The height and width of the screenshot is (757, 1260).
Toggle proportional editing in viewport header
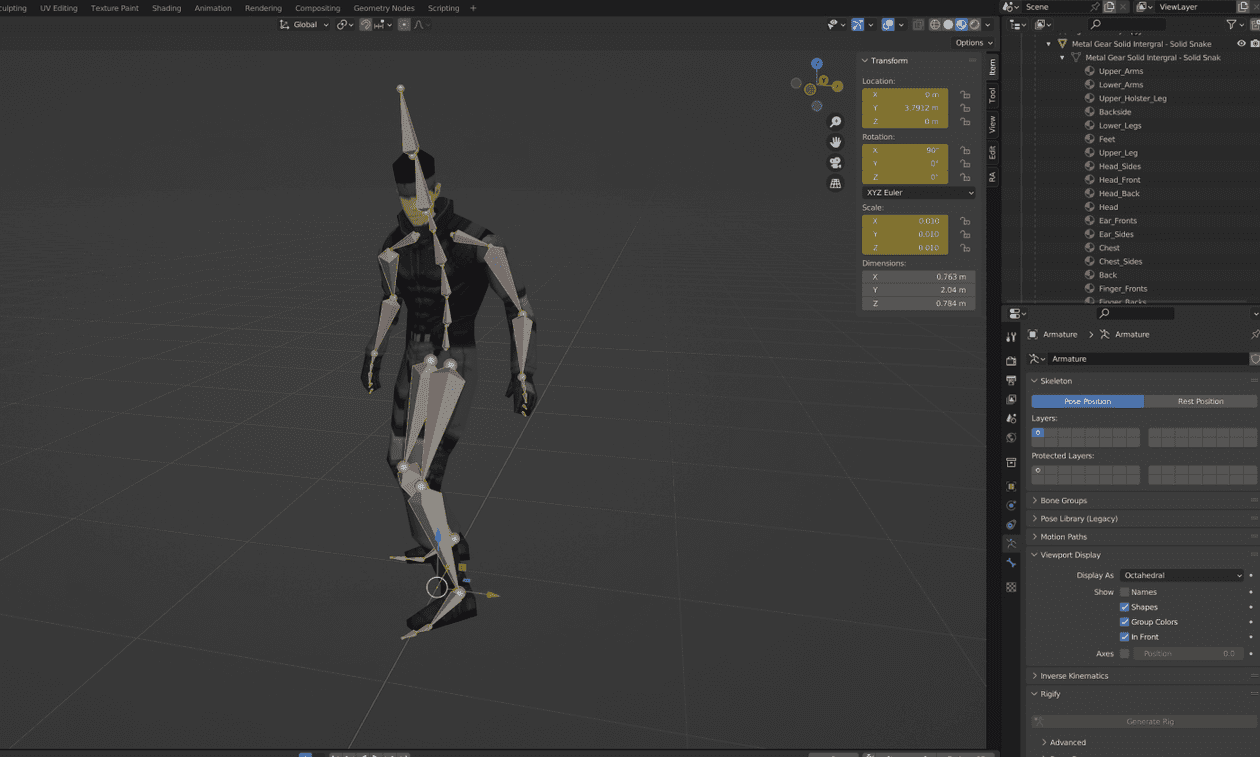pos(404,25)
